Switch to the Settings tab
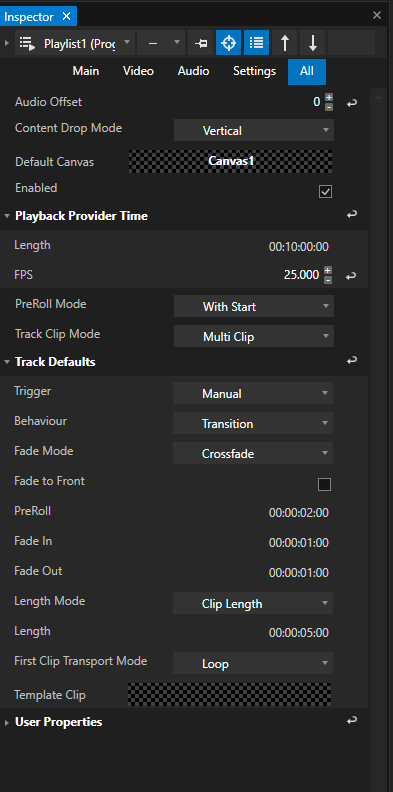Screen dimensions: 393x792 tap(255, 71)
